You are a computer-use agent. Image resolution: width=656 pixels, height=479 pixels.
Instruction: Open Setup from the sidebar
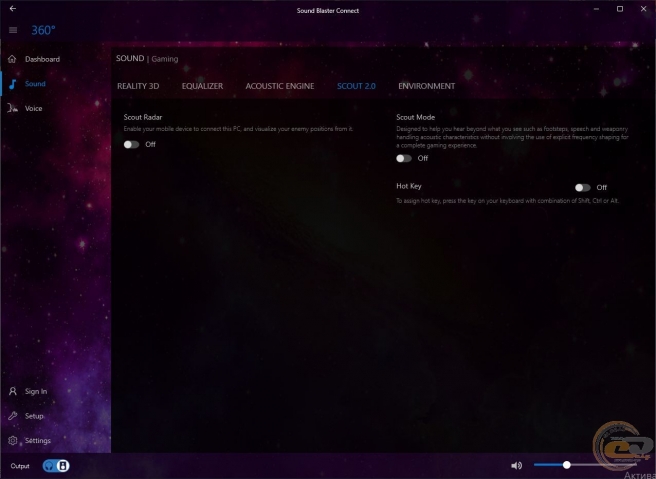click(34, 416)
